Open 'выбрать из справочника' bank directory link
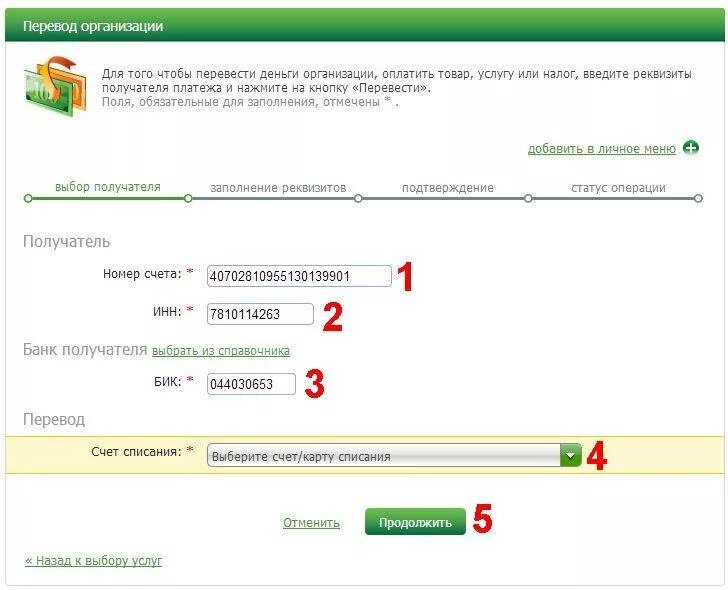Screen dimensions: 728x590 coord(221,350)
